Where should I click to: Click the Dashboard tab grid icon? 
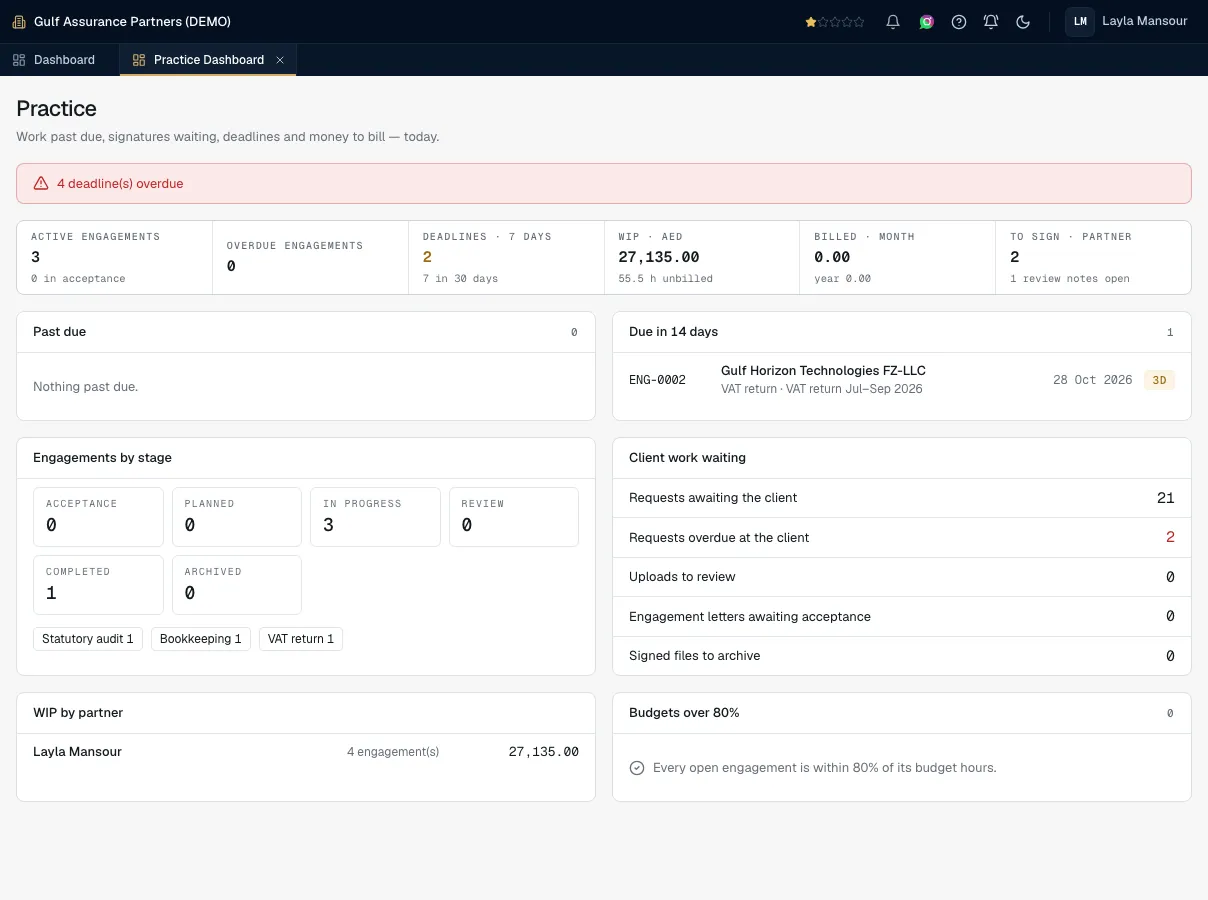click(19, 60)
